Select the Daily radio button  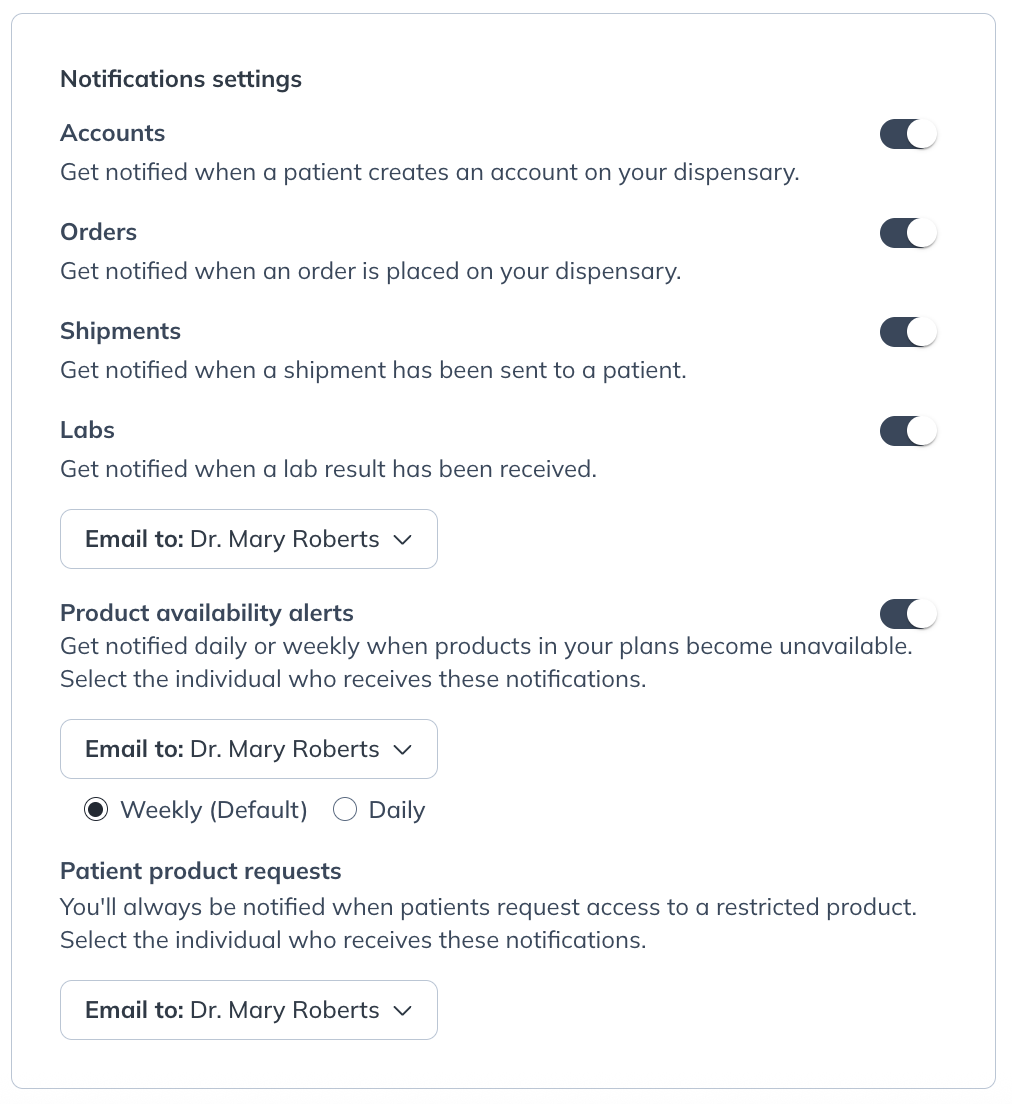click(345, 810)
